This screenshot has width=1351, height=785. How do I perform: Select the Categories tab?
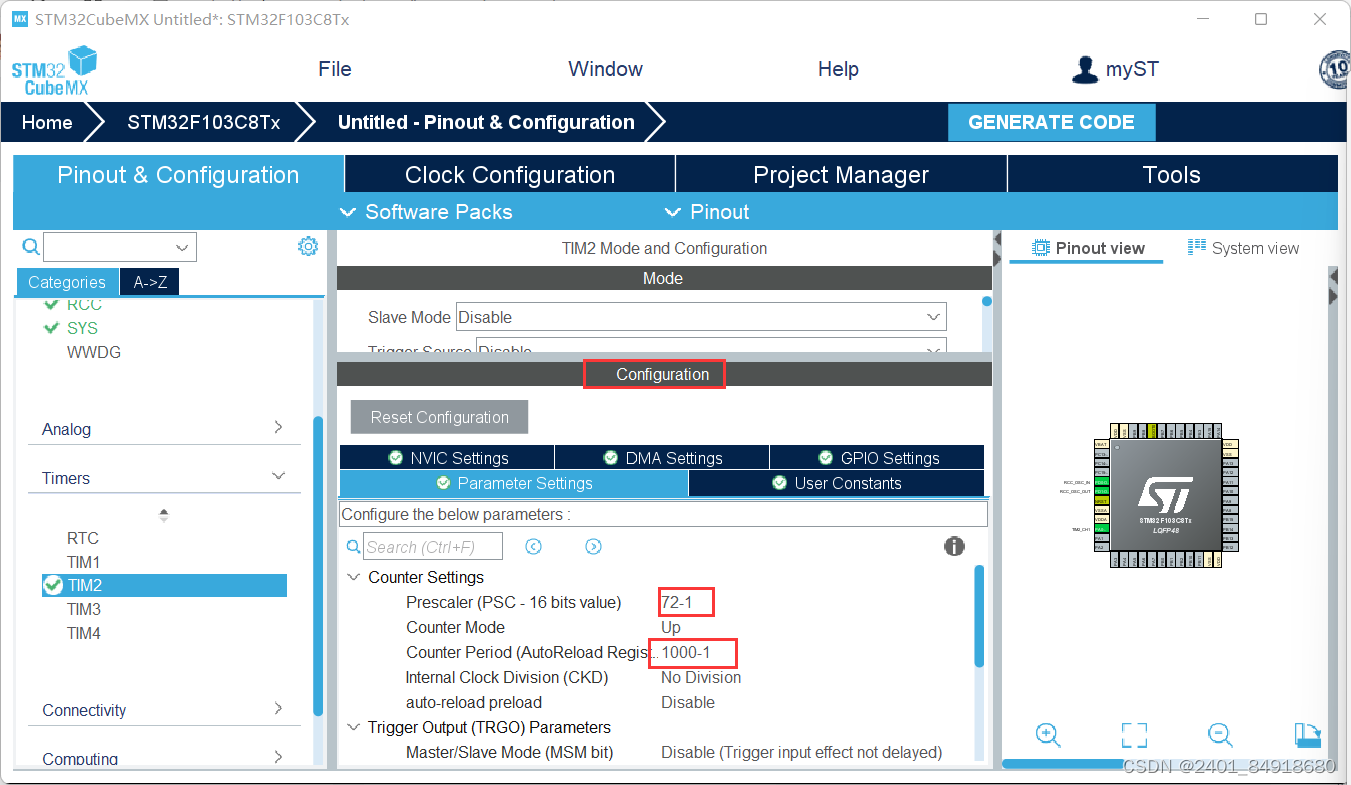pos(67,282)
